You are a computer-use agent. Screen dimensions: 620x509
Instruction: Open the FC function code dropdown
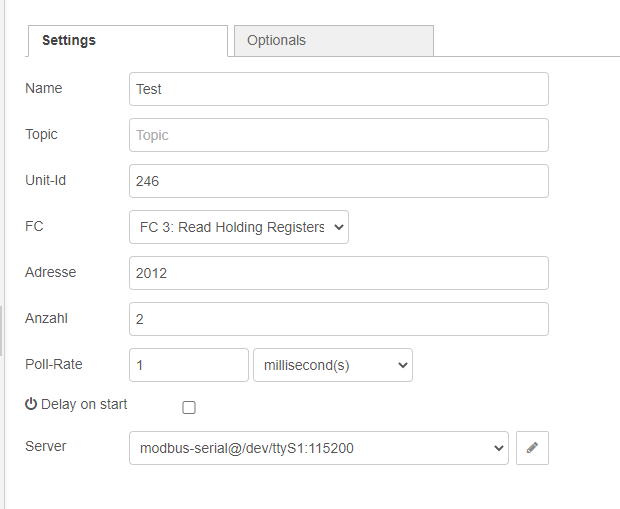click(x=238, y=227)
